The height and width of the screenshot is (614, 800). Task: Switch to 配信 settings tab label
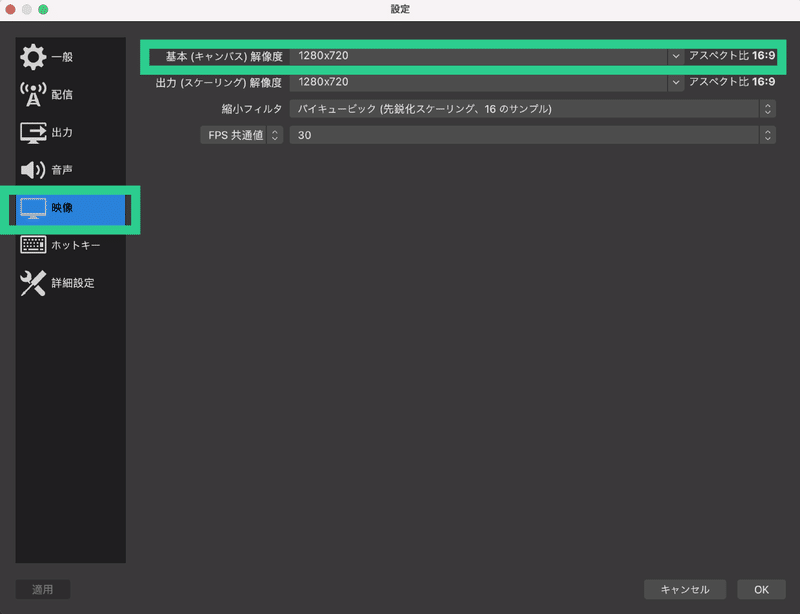point(62,94)
